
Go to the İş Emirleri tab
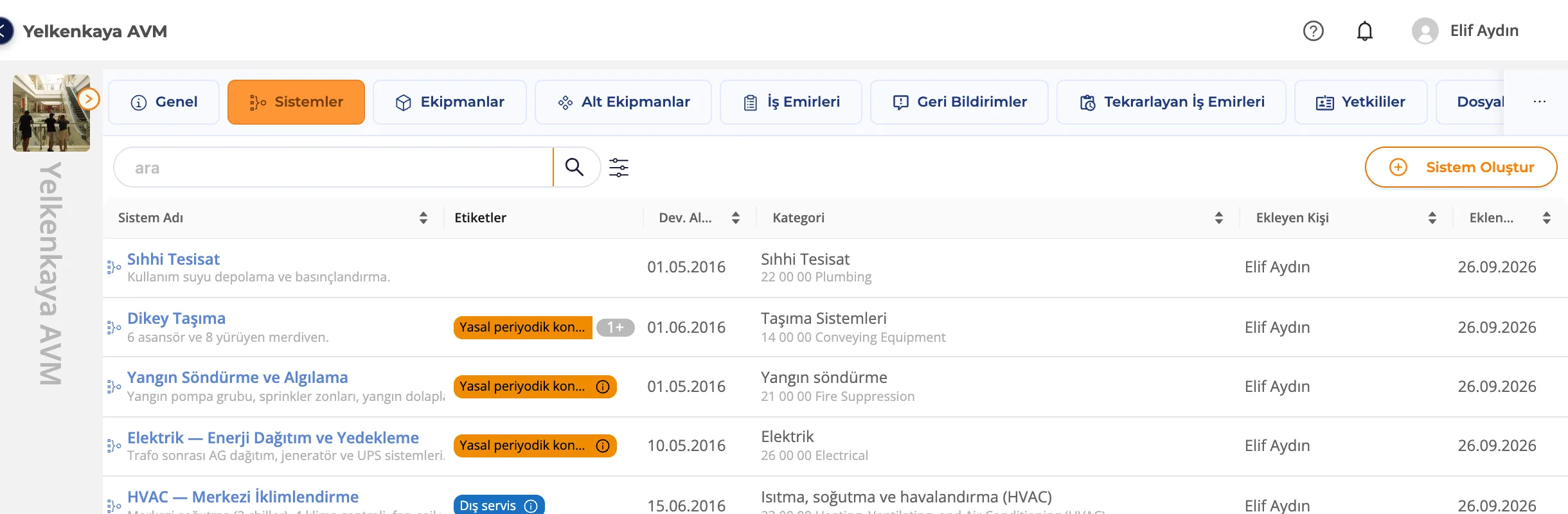tap(791, 102)
